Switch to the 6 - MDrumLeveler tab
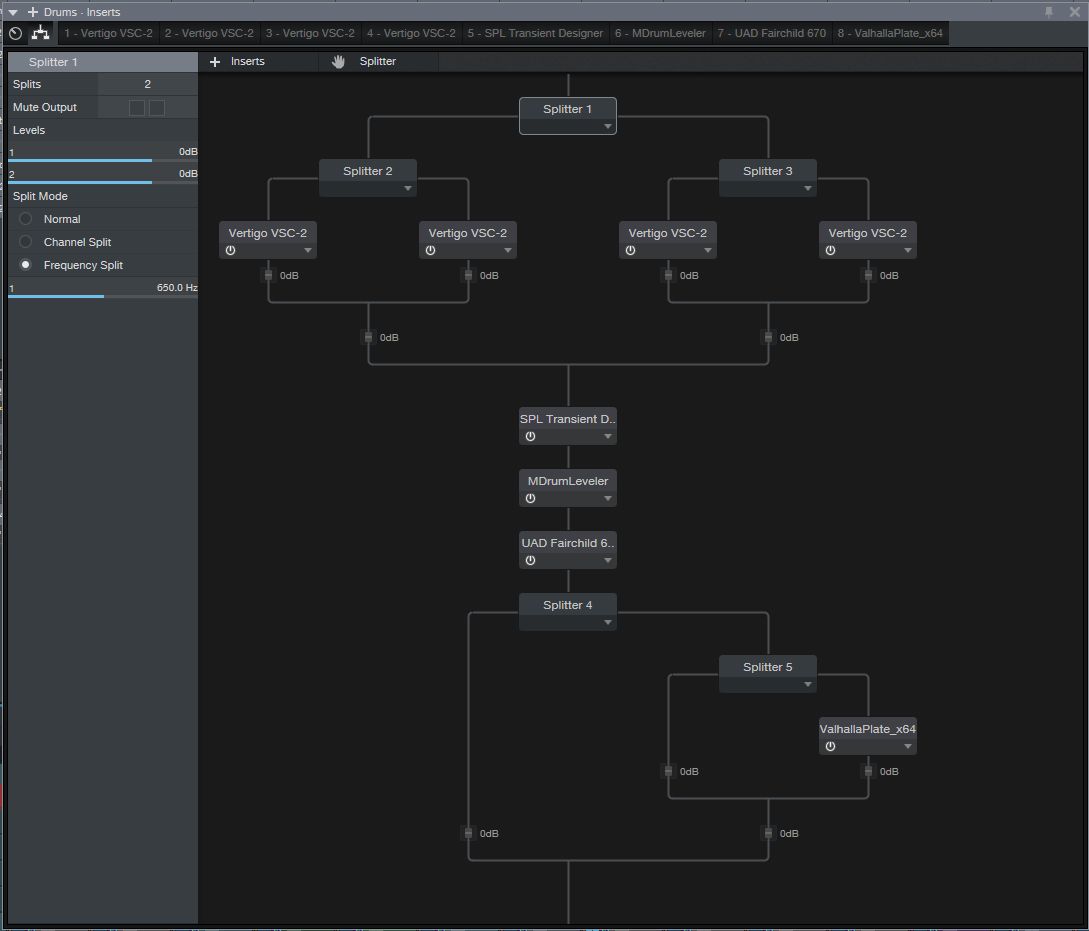Image resolution: width=1089 pixels, height=931 pixels. click(660, 33)
